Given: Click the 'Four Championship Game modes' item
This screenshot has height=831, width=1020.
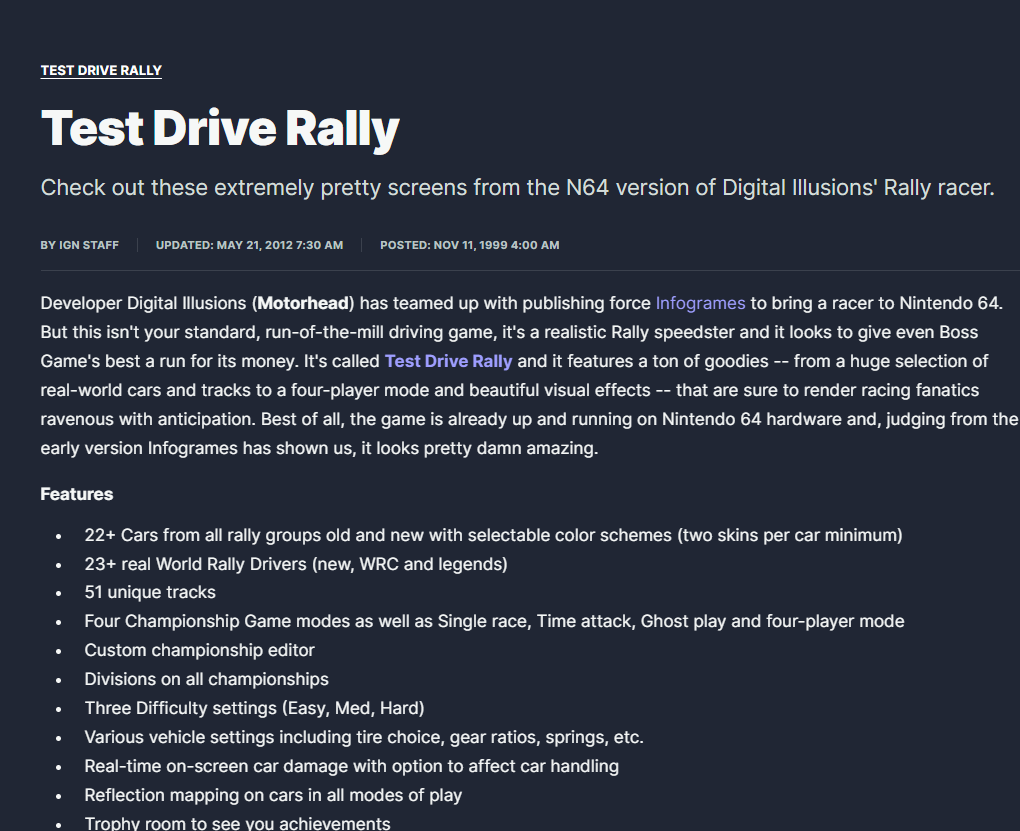Looking at the screenshot, I should click(494, 621).
